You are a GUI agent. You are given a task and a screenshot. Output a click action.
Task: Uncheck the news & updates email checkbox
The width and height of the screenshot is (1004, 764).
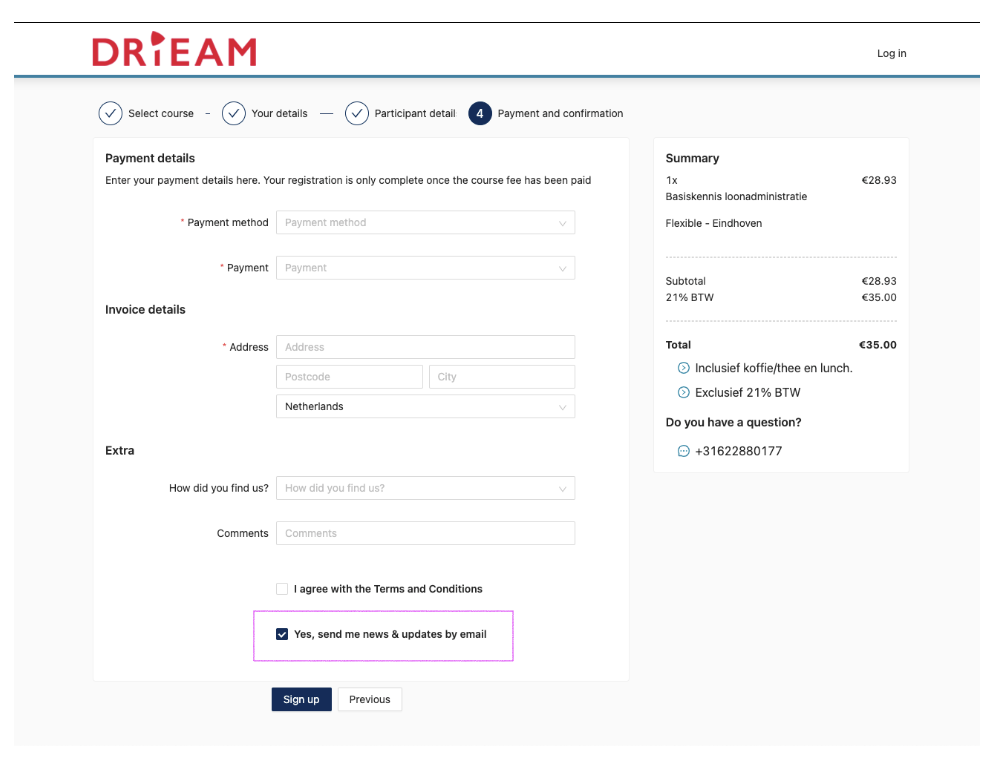(282, 634)
